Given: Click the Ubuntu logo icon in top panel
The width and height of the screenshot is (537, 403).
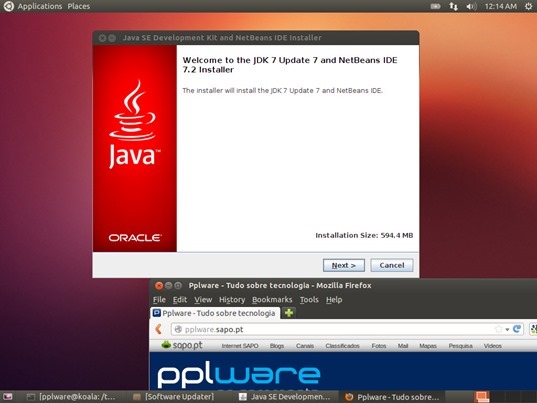Looking at the screenshot, I should point(8,6).
